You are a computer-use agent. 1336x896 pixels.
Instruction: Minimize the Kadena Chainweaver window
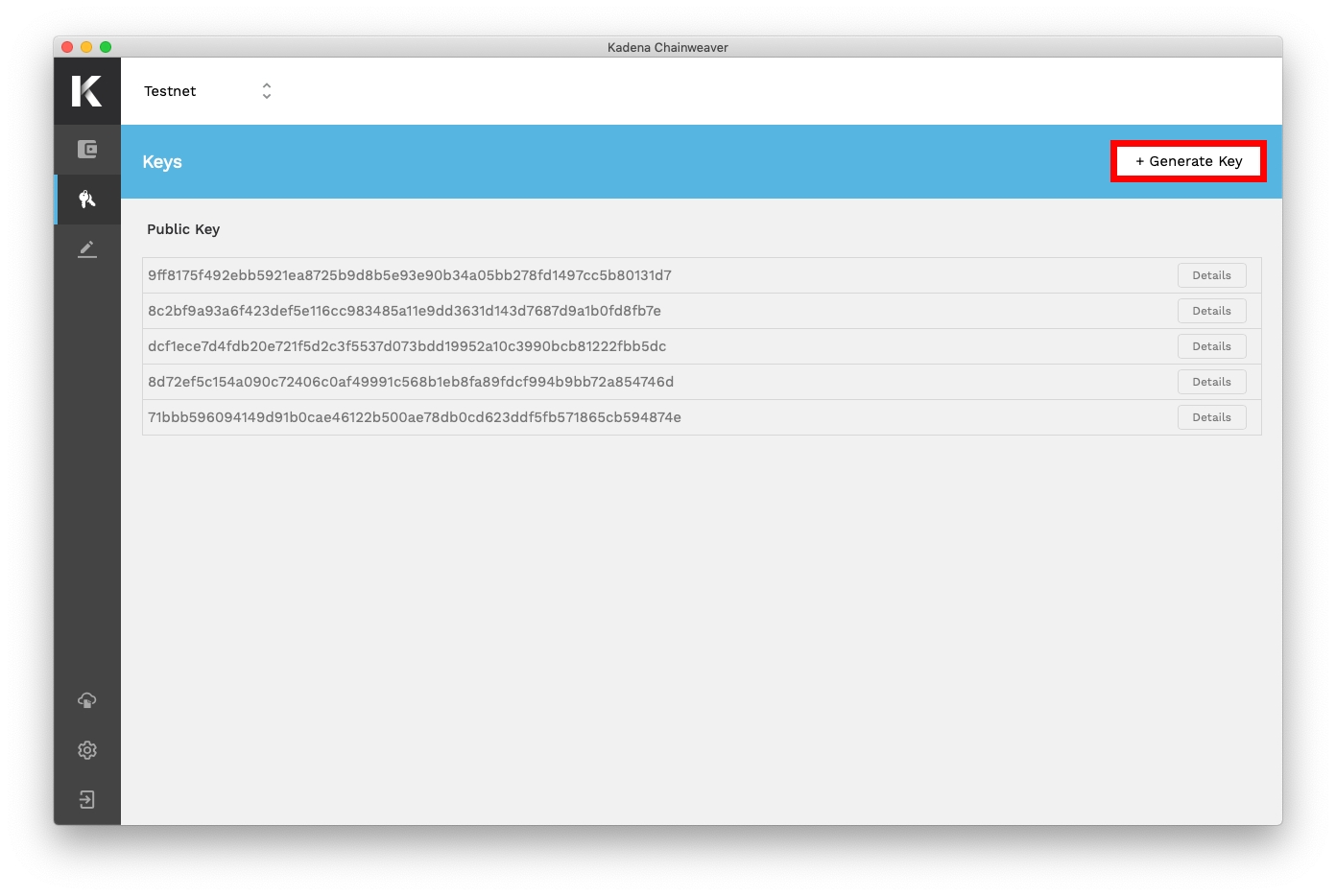click(86, 47)
